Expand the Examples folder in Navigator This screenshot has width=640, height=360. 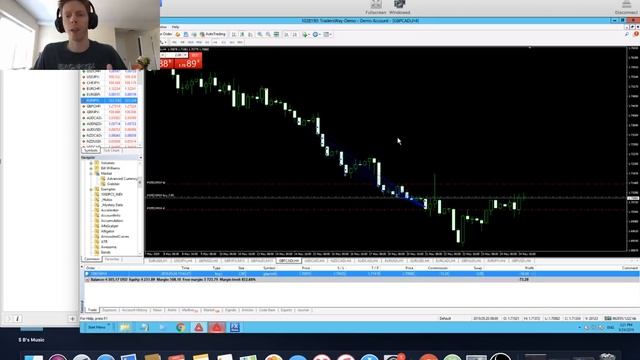pos(91,189)
